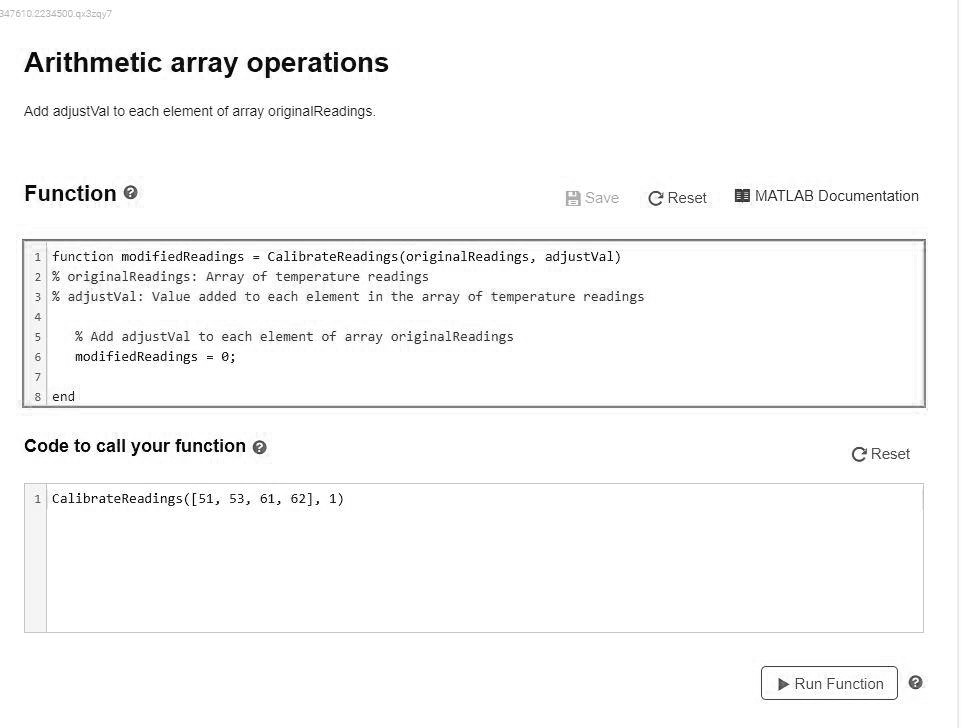Image resolution: width=963 pixels, height=728 pixels.
Task: Click the originalReadings comment on line 2
Action: [x=240, y=277]
